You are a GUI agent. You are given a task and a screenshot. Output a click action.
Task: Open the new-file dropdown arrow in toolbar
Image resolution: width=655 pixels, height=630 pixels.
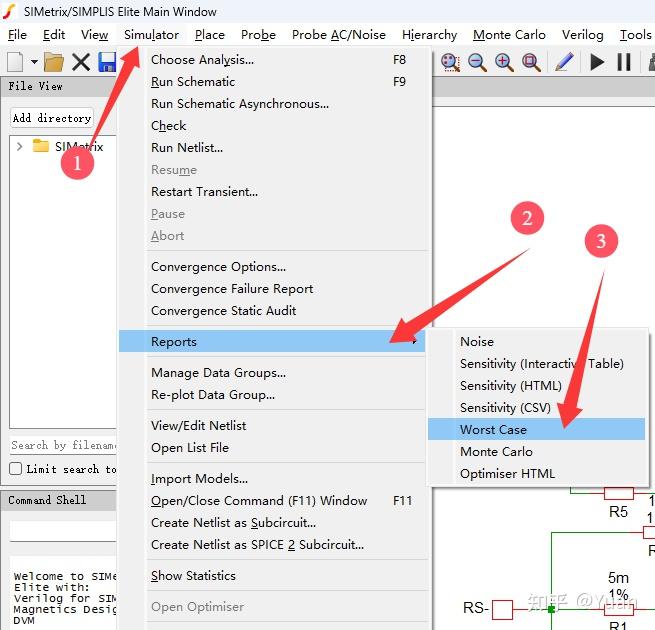(x=34, y=62)
